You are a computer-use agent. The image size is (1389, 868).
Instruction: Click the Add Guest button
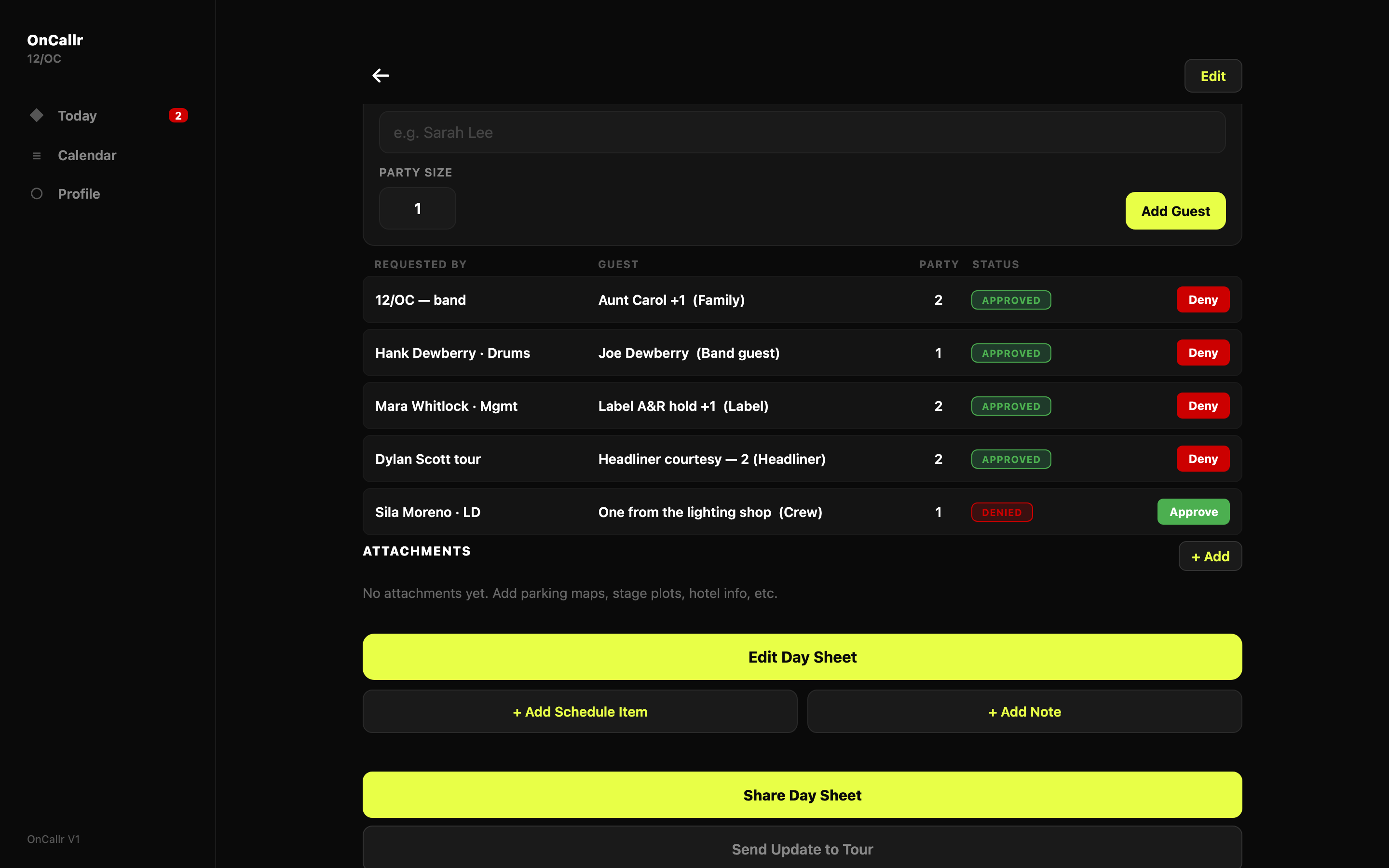1175,211
